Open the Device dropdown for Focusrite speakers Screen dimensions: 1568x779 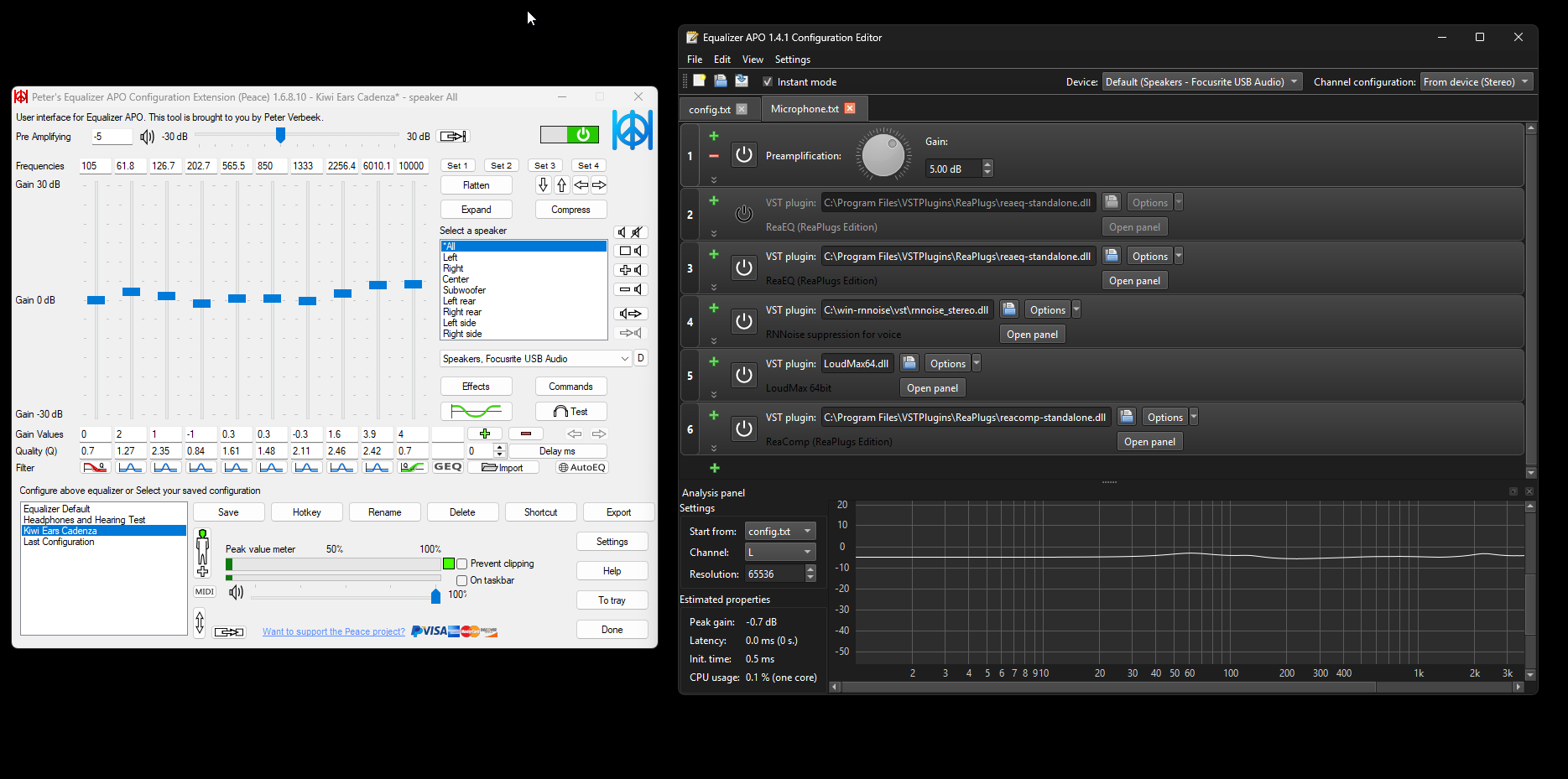1201,82
